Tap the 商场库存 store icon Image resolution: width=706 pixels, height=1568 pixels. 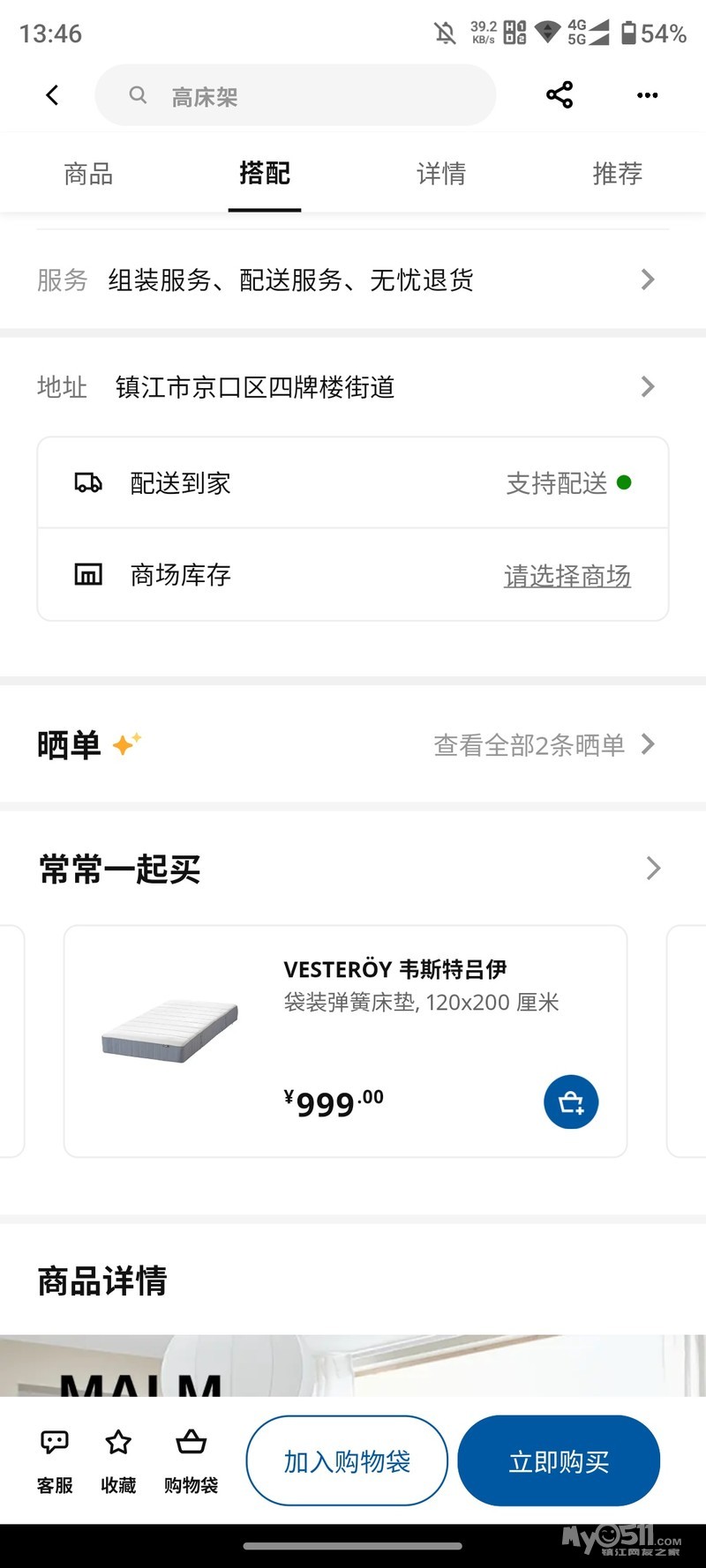tap(88, 575)
